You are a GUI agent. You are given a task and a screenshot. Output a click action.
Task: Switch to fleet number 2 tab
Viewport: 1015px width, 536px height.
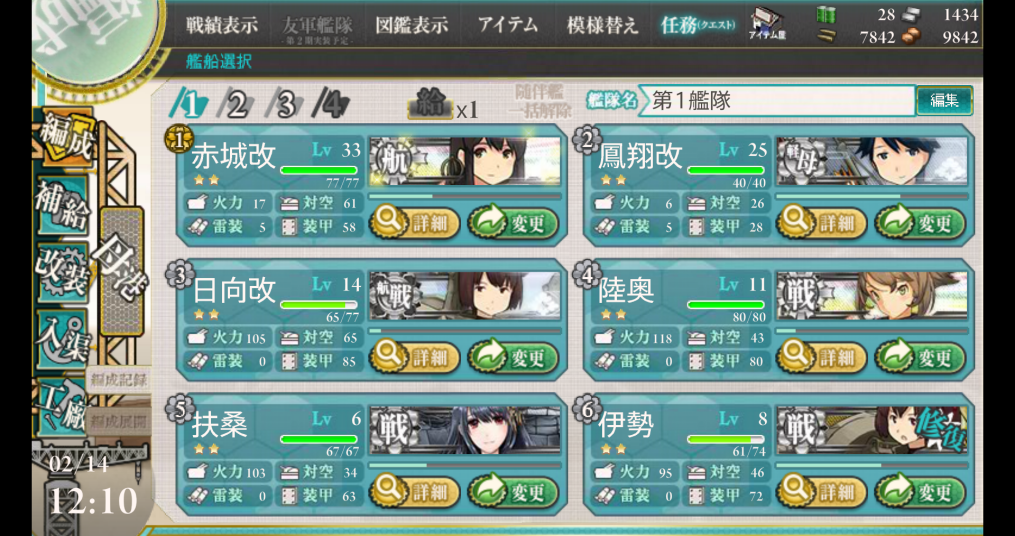click(235, 105)
